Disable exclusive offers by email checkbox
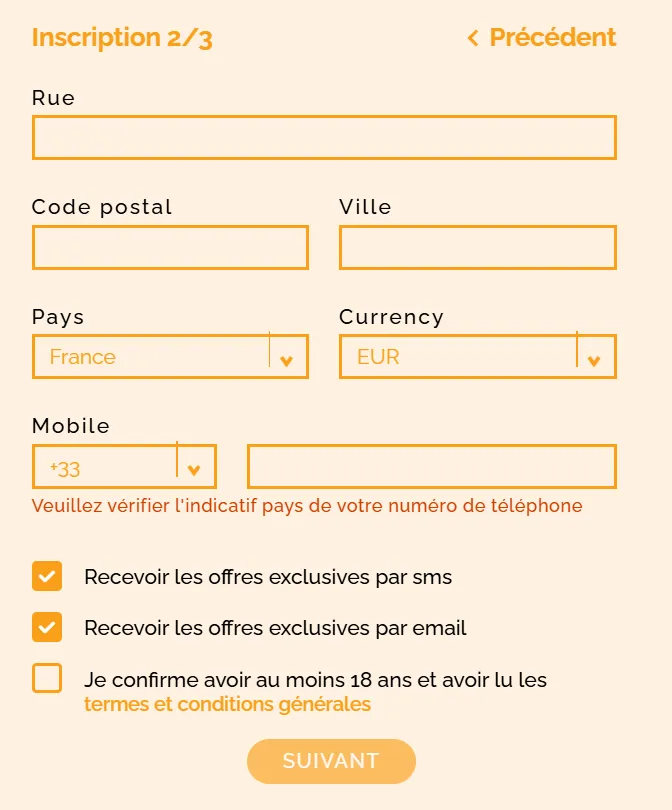The height and width of the screenshot is (810, 672). 47,628
